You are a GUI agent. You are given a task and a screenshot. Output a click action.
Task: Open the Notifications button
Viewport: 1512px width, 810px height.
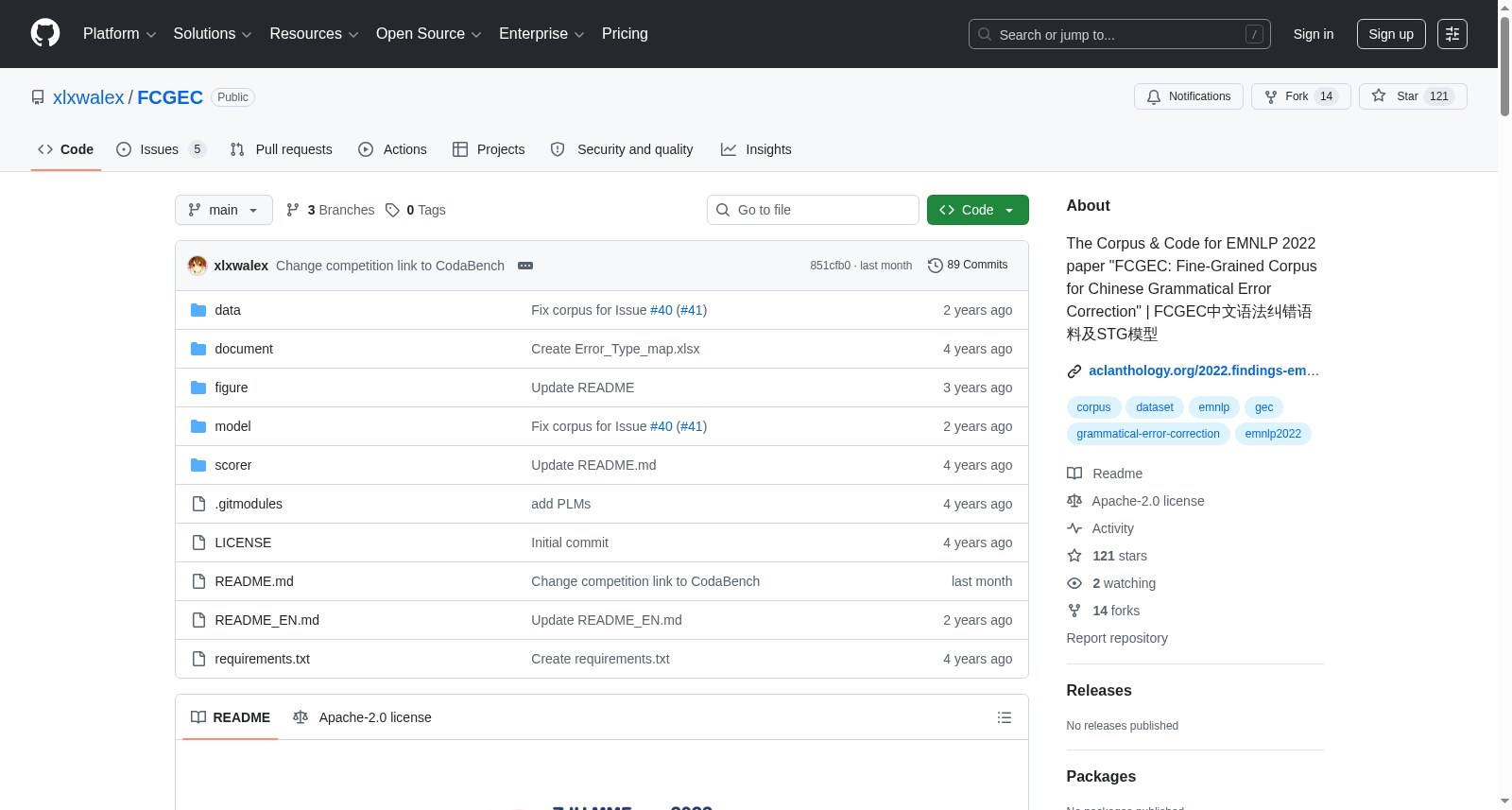click(1189, 96)
